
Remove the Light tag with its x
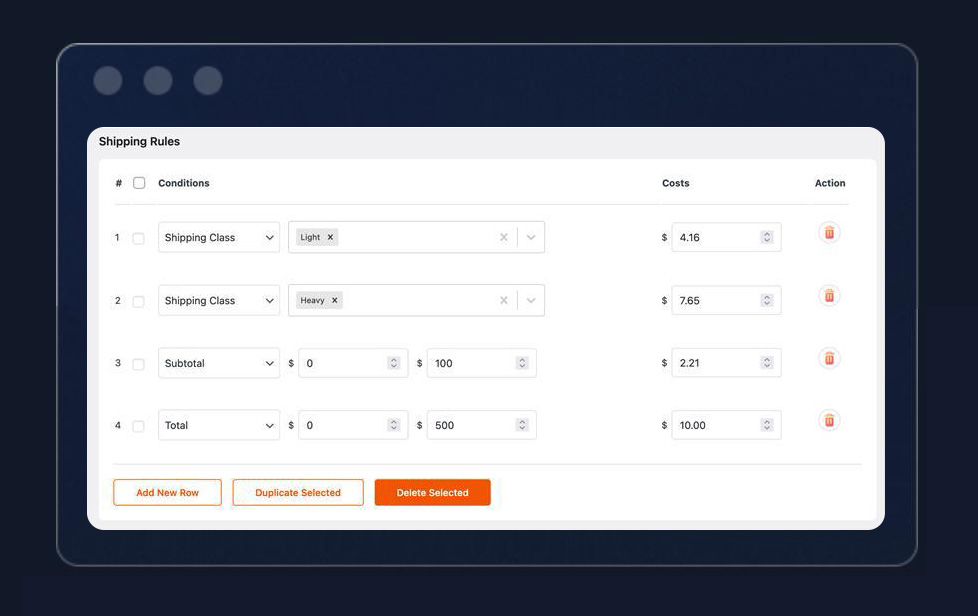click(330, 237)
